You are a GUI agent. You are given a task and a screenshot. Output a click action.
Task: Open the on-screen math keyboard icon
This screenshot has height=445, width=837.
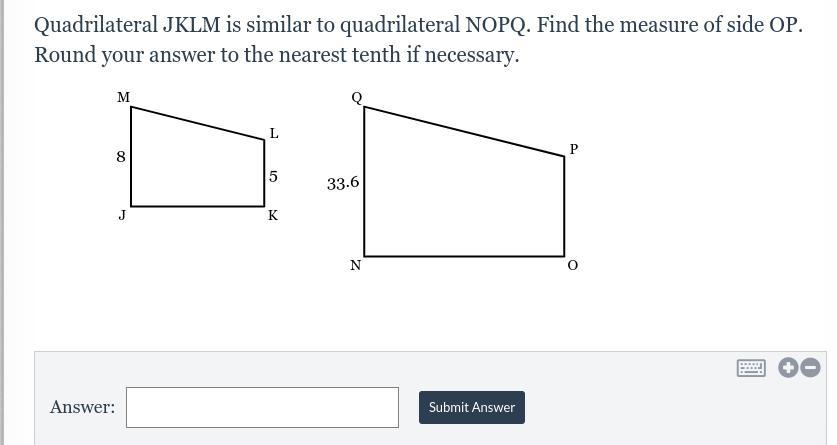pyautogui.click(x=751, y=368)
